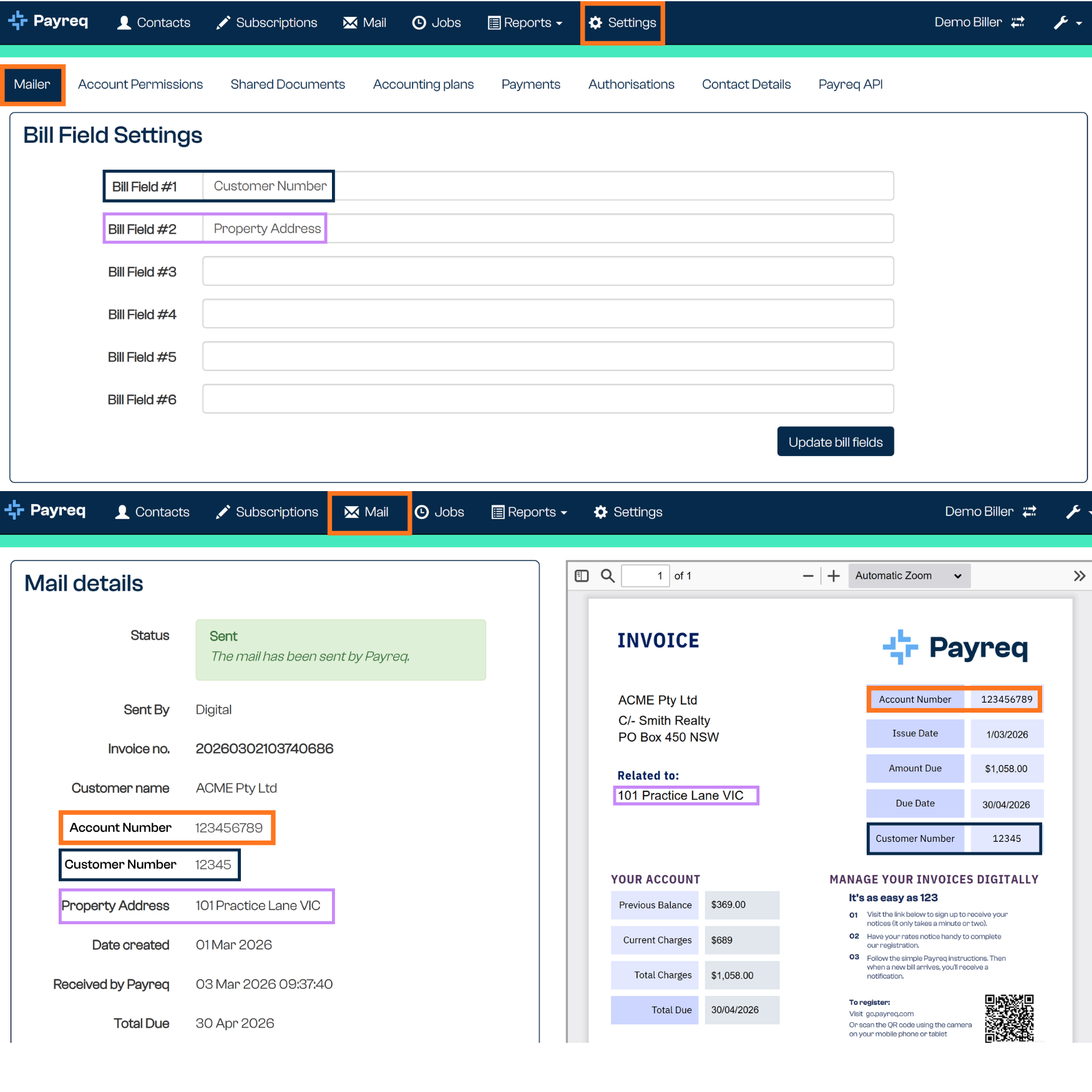The width and height of the screenshot is (1092, 1092).
Task: Open Settings in the navbar above Mail details
Action: pyautogui.click(x=628, y=512)
